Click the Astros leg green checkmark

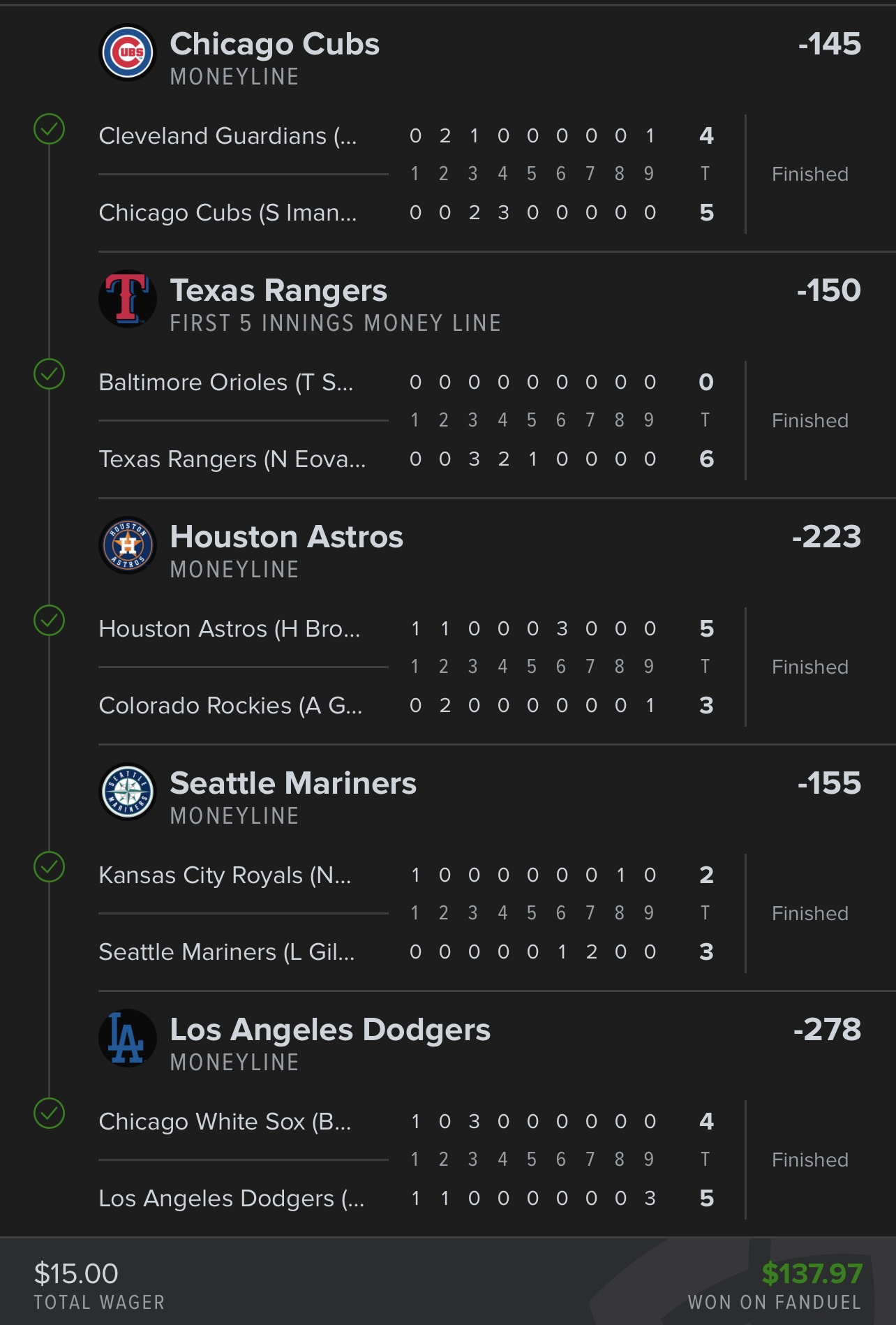[50, 621]
